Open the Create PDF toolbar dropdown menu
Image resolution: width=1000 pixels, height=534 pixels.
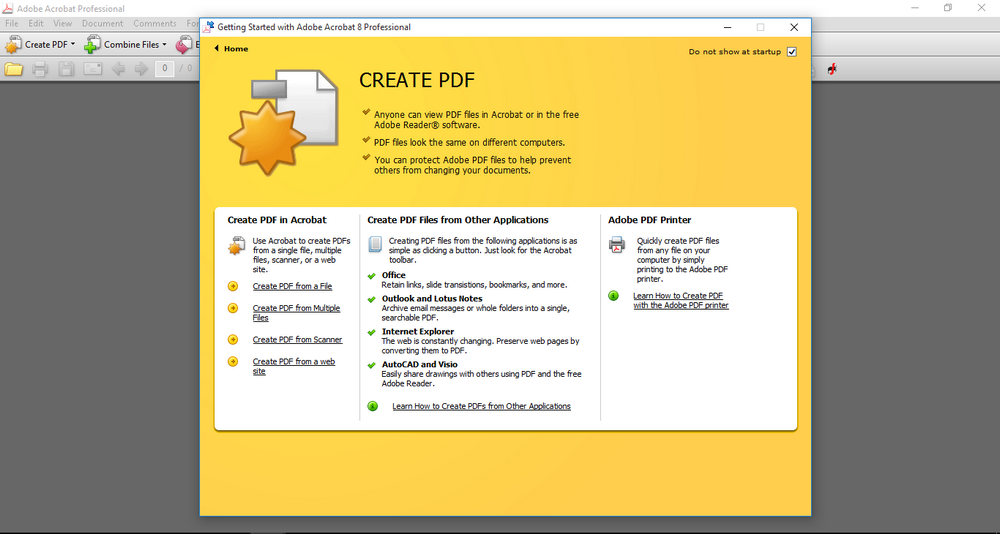(40, 45)
